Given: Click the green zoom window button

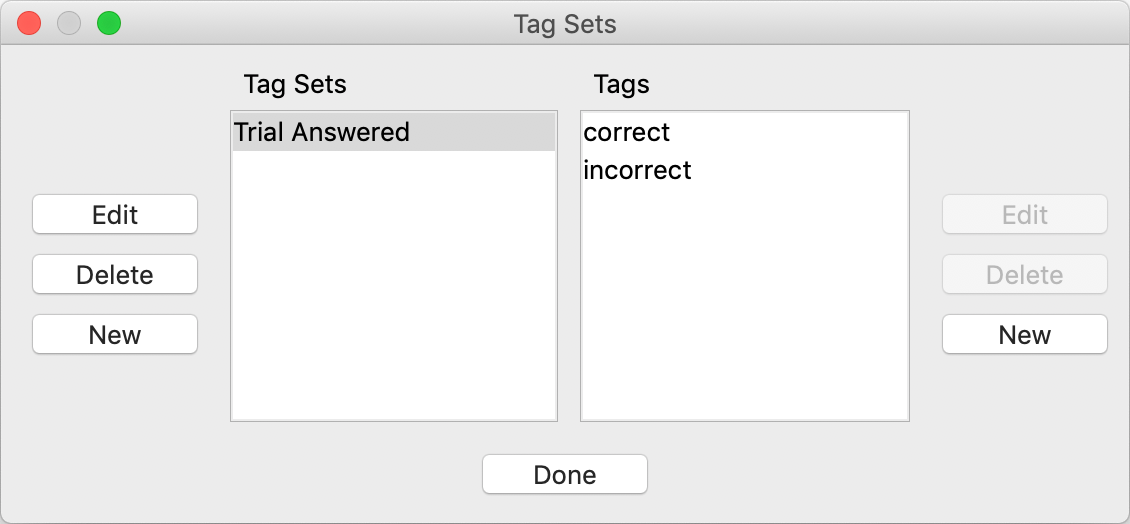Looking at the screenshot, I should tap(108, 23).
